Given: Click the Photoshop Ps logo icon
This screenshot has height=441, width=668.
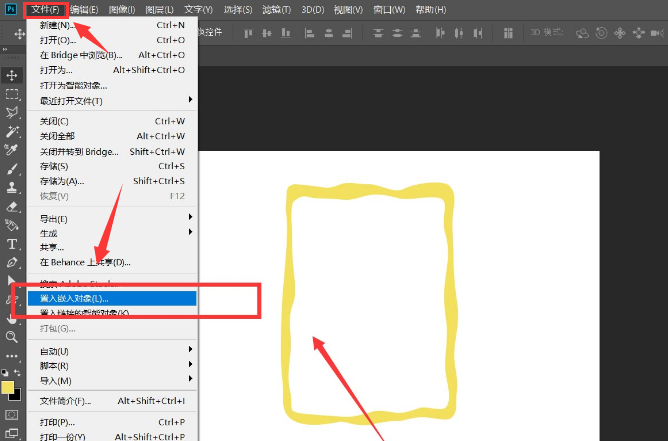Looking at the screenshot, I should pyautogui.click(x=11, y=9).
